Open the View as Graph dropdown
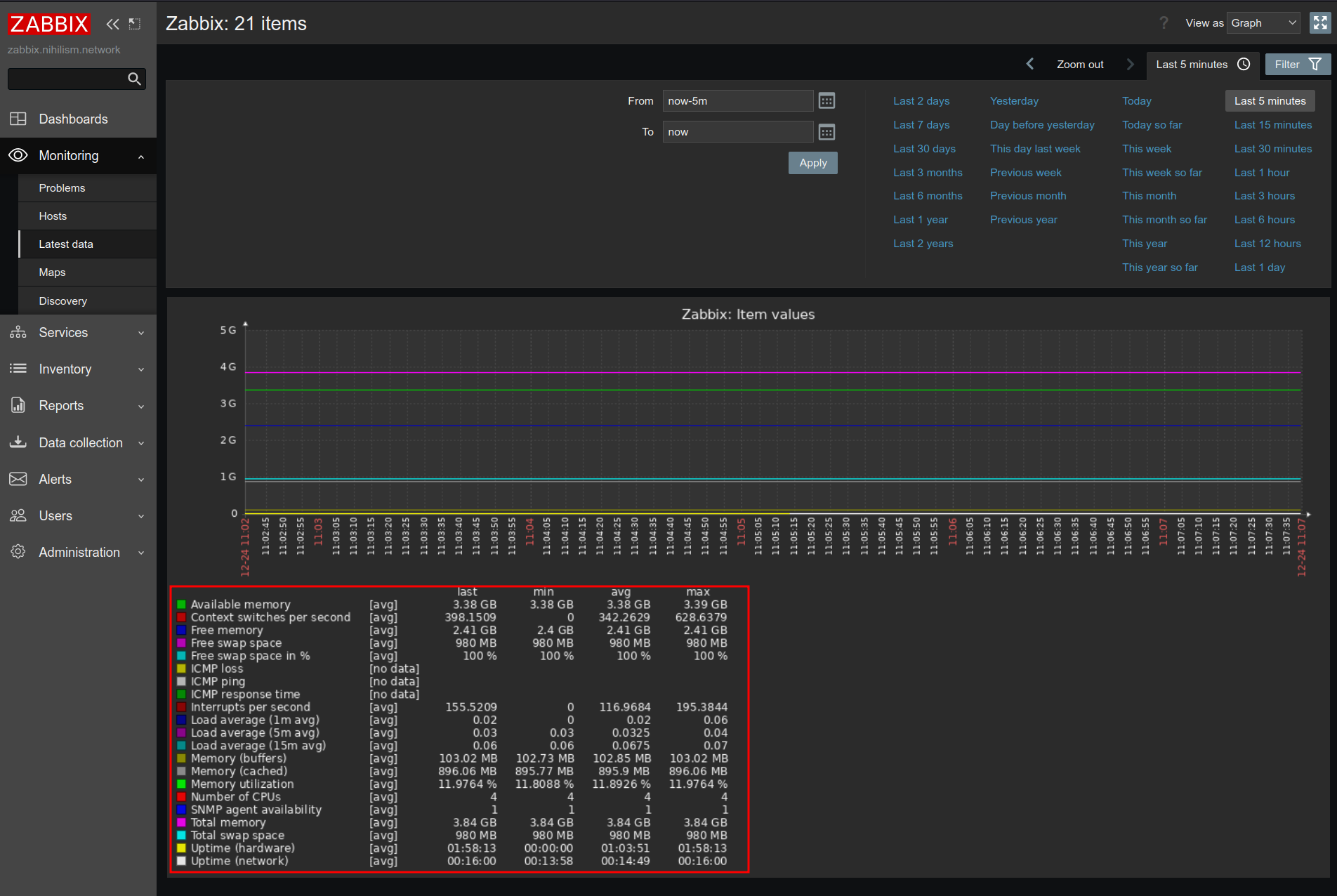 click(x=1263, y=23)
